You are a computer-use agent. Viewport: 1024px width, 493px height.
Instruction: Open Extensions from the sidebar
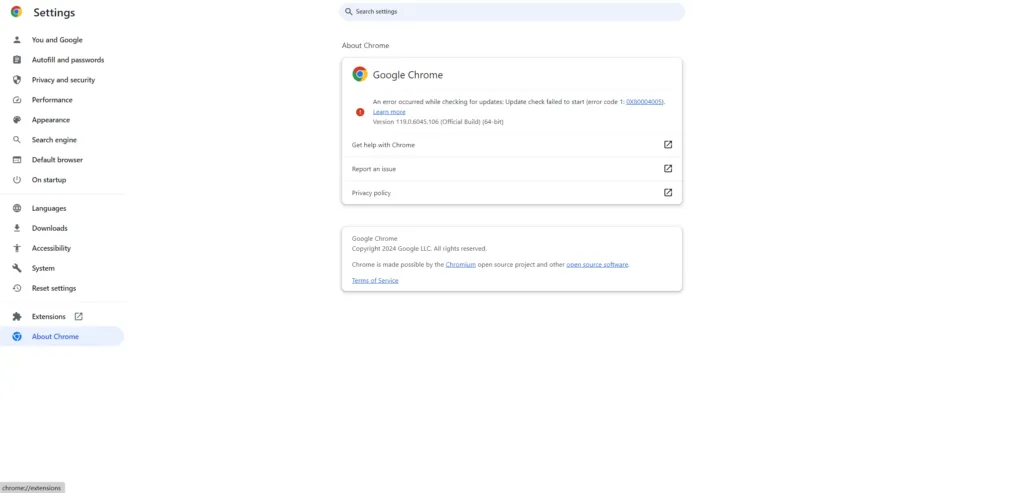coord(49,316)
